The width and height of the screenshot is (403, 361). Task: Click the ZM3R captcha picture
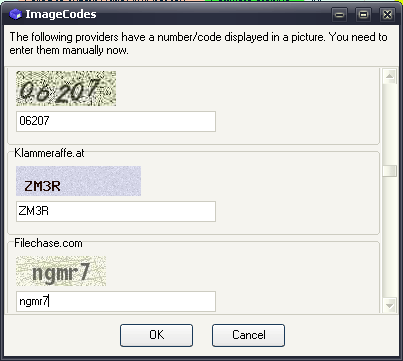pyautogui.click(x=78, y=181)
